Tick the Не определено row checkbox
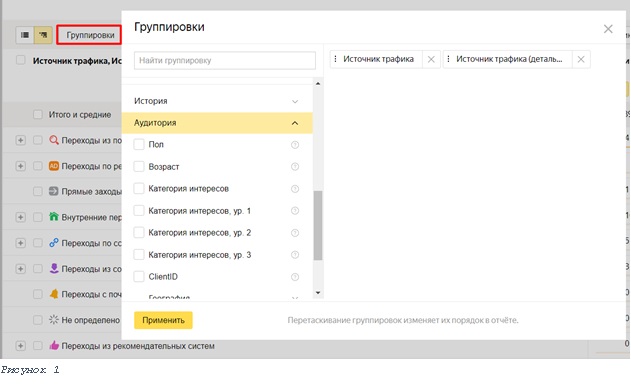Viewport: 631px width, 392px height. [38, 320]
